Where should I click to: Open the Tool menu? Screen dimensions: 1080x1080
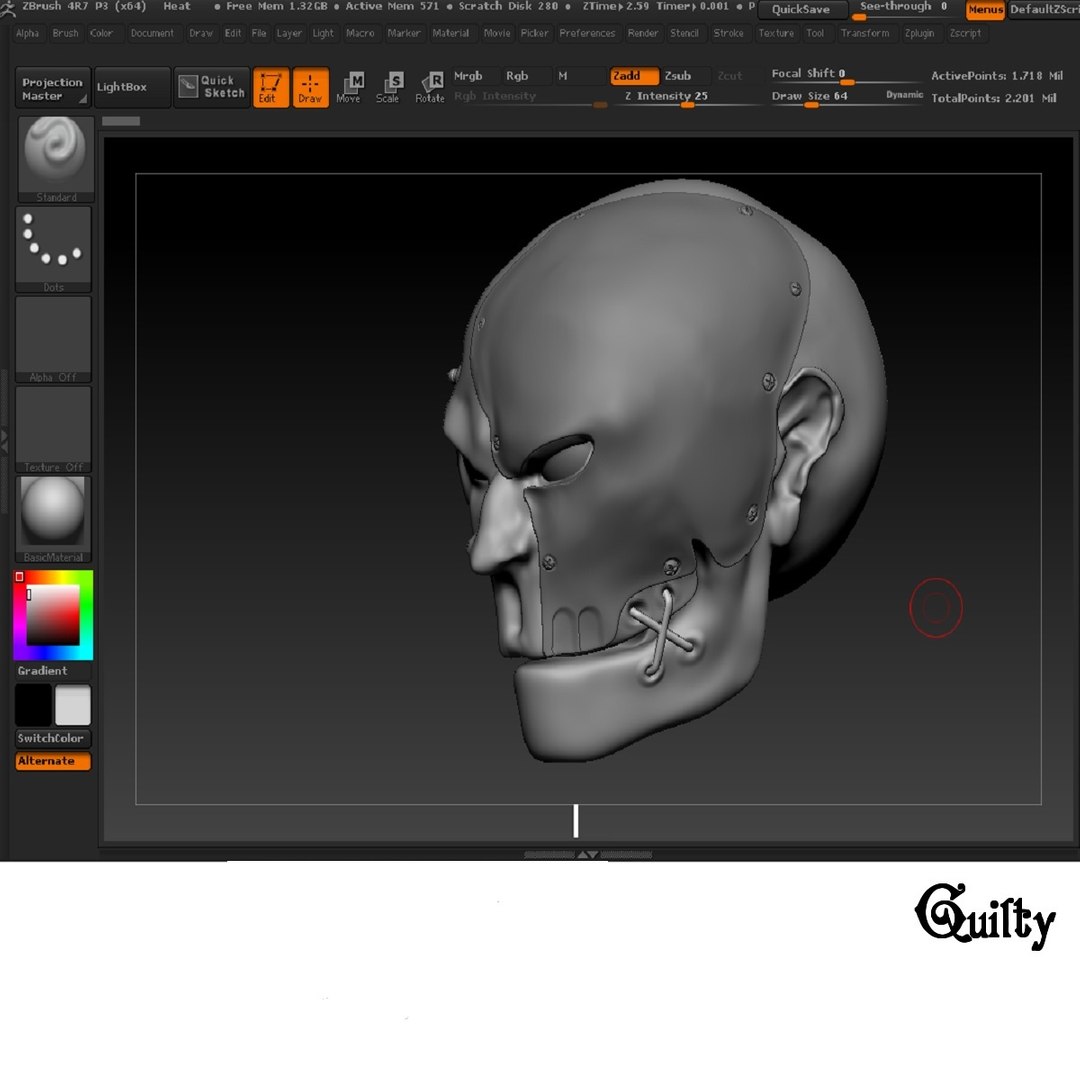click(815, 33)
